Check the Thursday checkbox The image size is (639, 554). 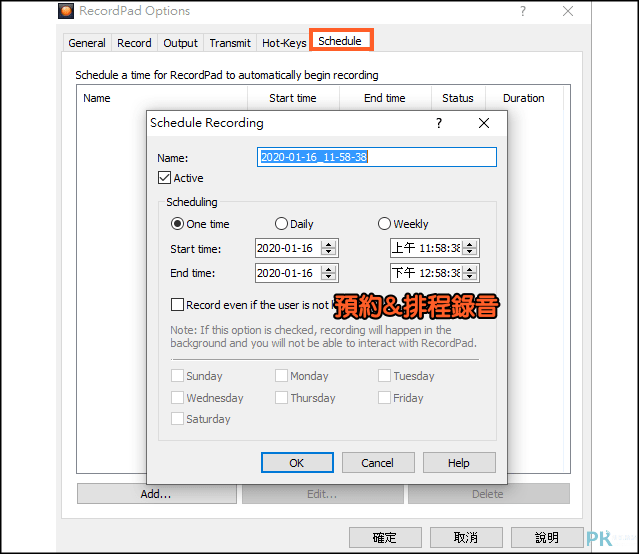tap(281, 397)
